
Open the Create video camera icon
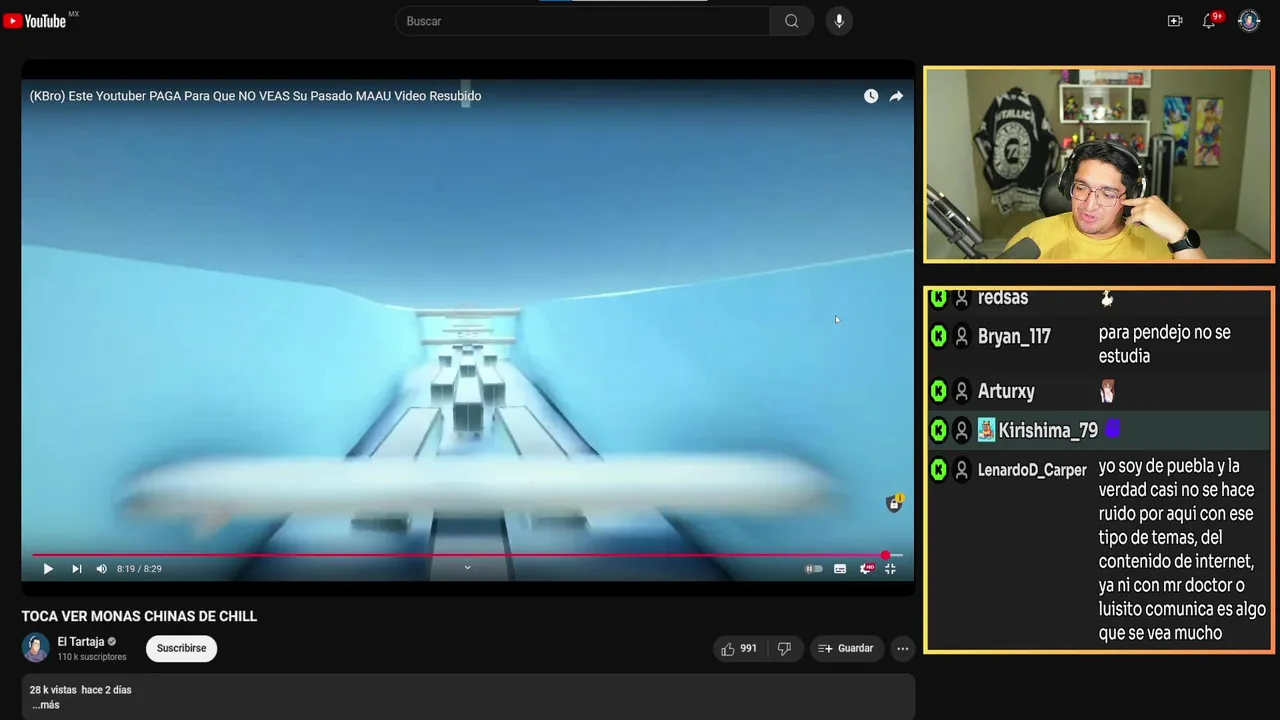[x=1175, y=21]
